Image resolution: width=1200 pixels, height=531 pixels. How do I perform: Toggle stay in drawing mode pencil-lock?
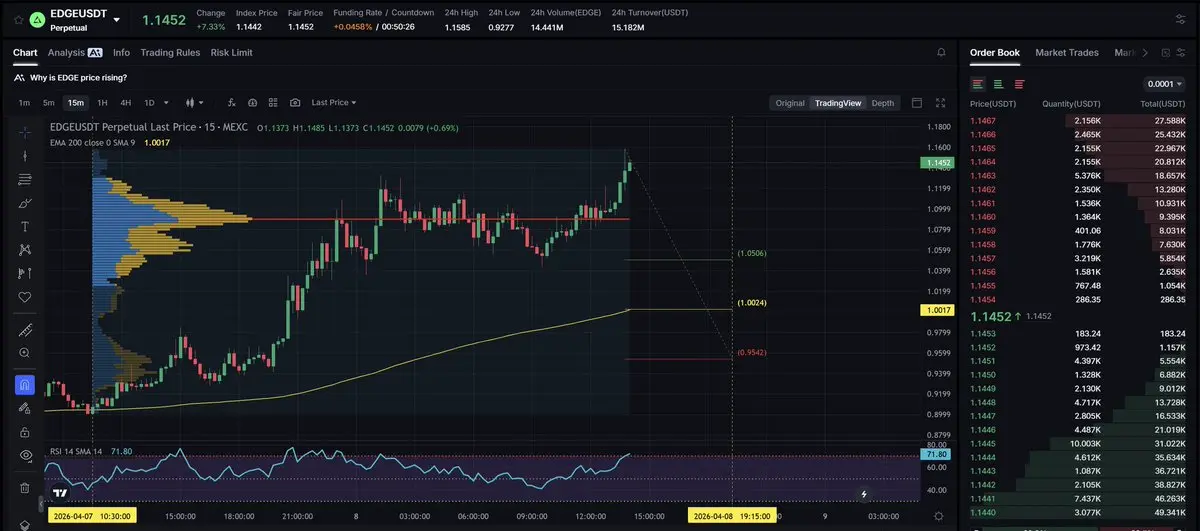25,408
